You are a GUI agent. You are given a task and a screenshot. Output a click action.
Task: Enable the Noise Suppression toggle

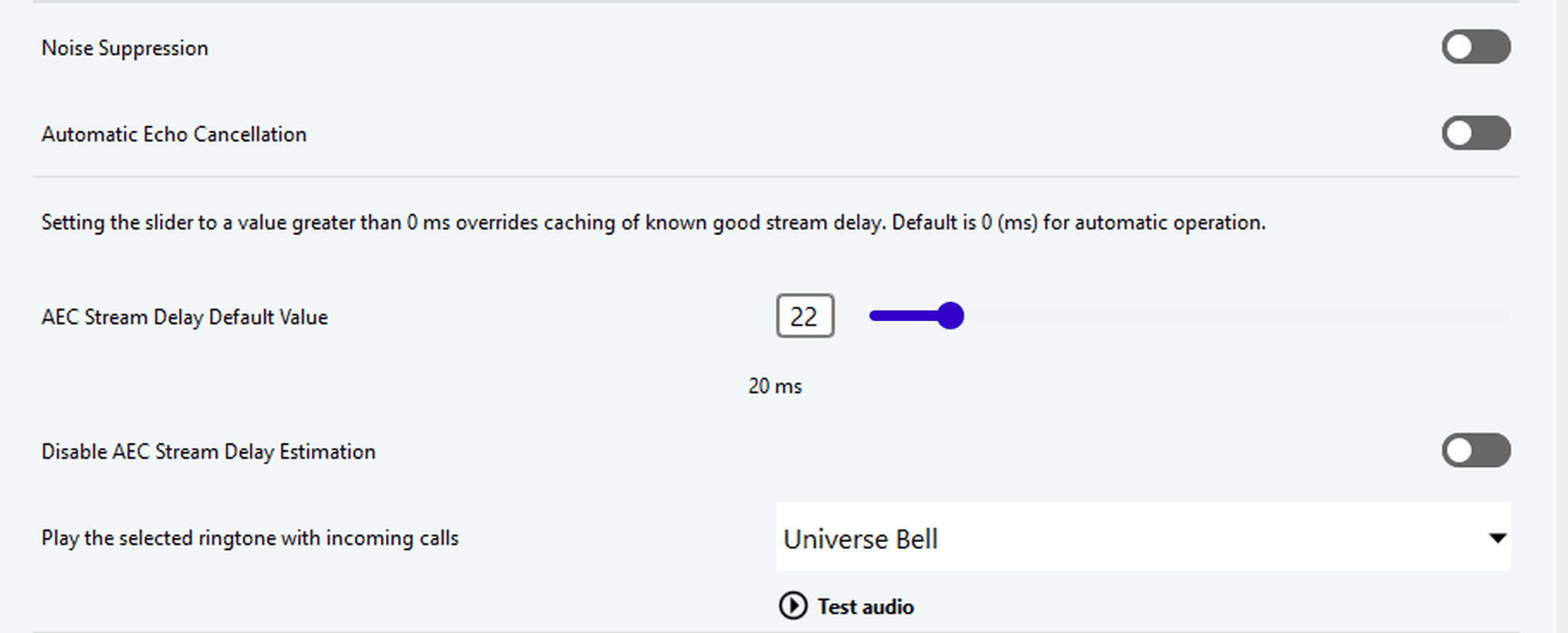(1475, 47)
